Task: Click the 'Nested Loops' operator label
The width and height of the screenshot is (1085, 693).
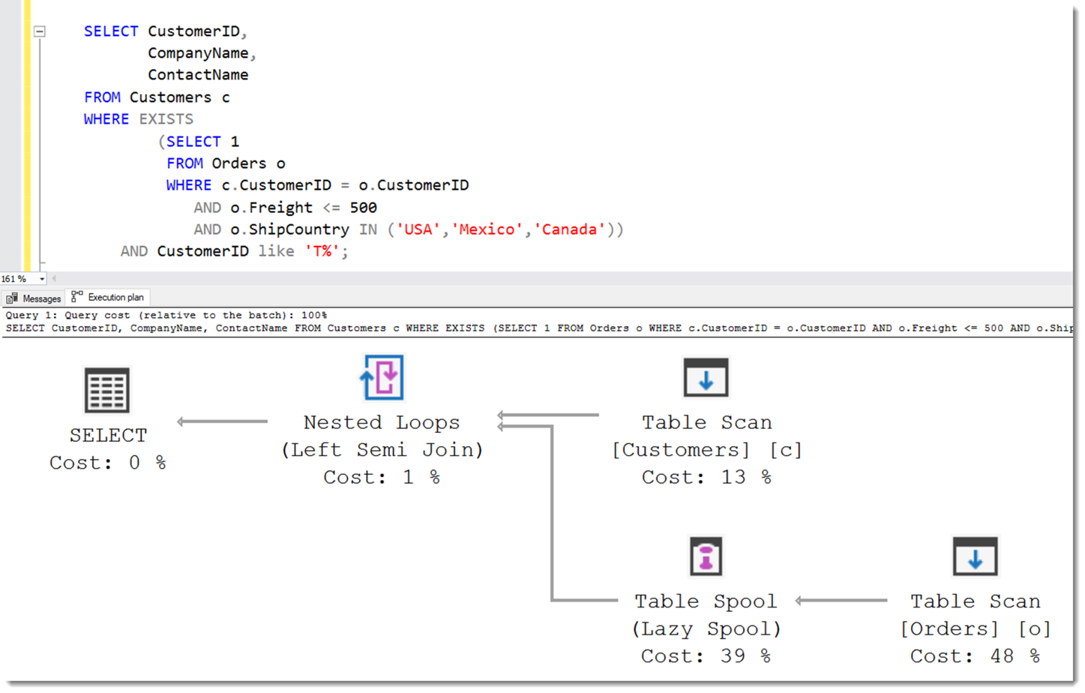Action: pos(381,422)
